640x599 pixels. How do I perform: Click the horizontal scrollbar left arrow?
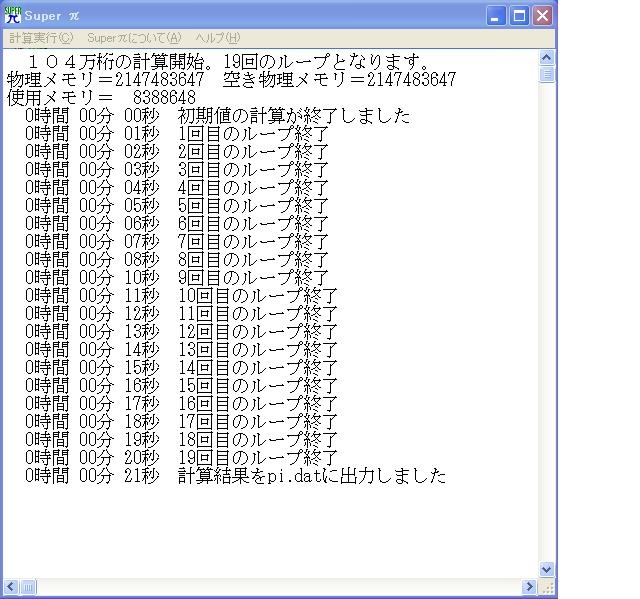coord(11,587)
